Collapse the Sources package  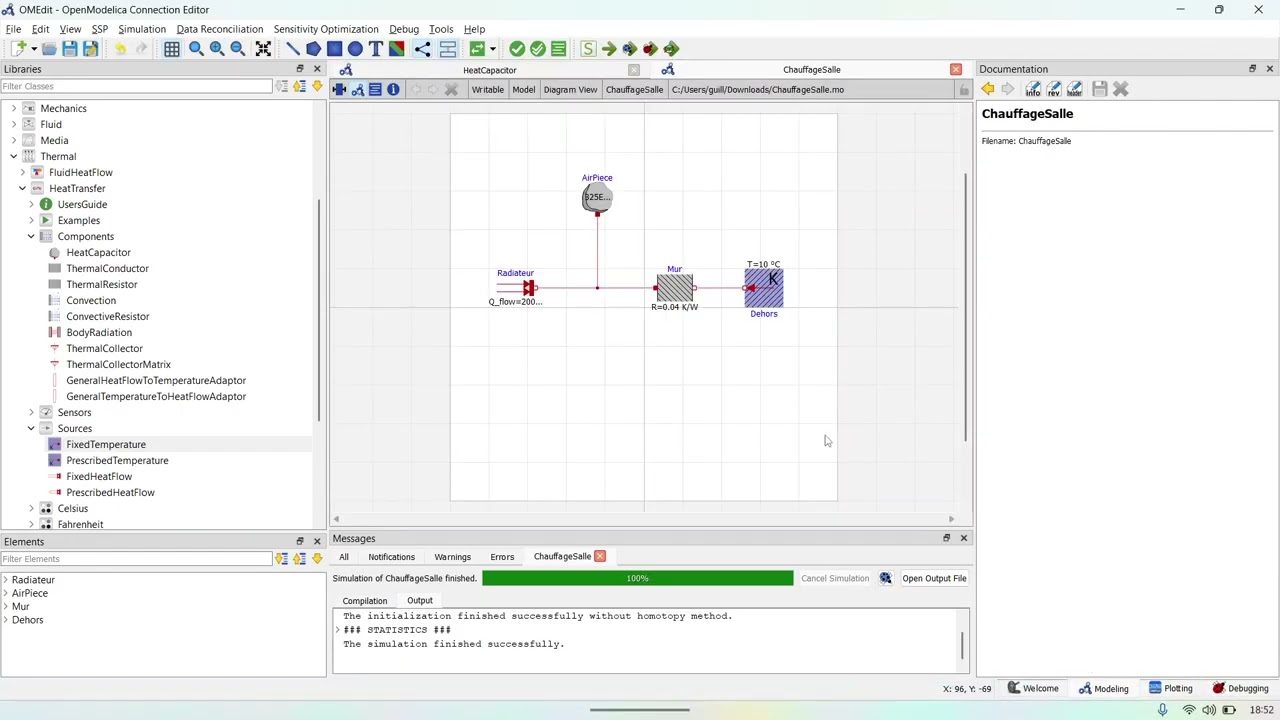[x=31, y=428]
